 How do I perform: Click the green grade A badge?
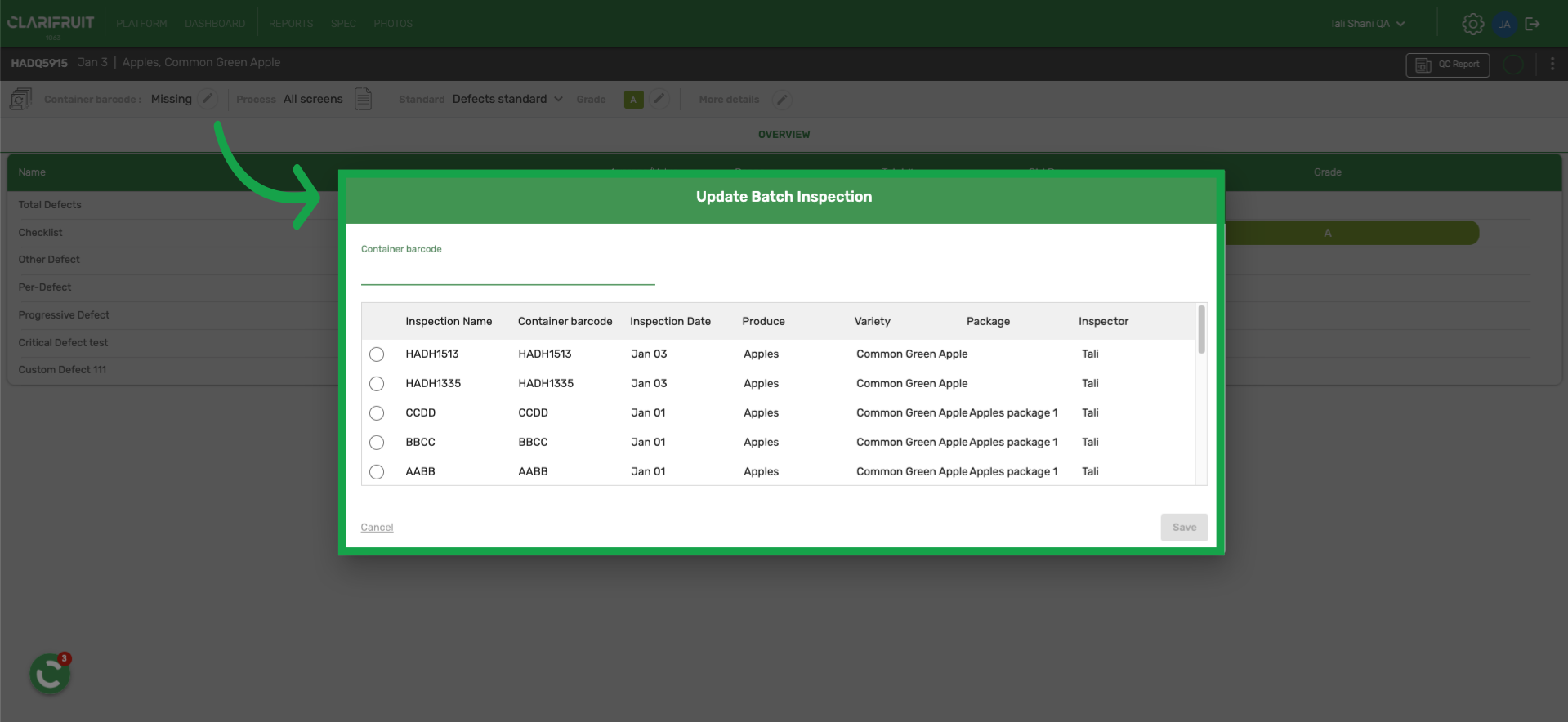(634, 100)
